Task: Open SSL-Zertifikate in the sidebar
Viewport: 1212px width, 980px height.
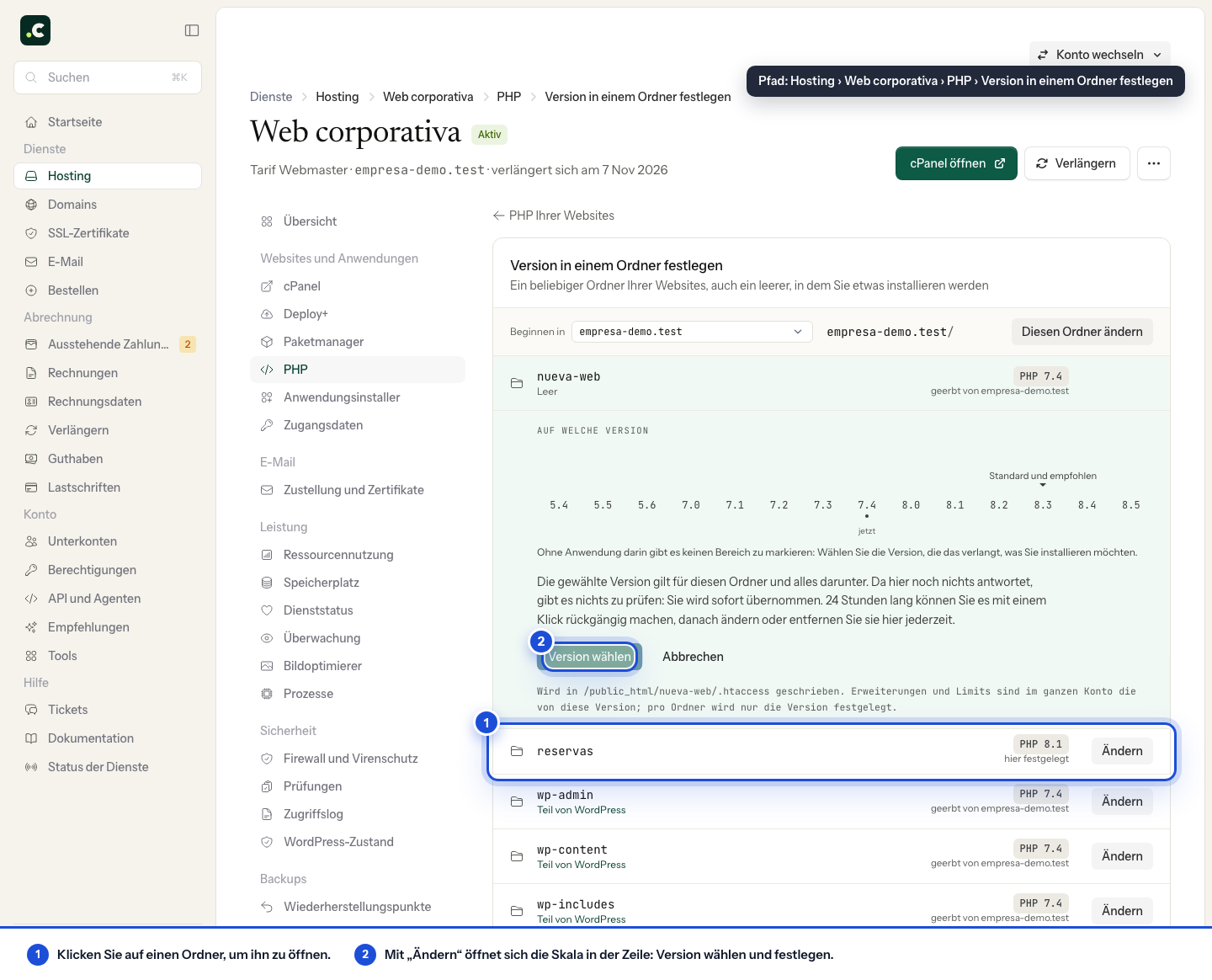Action: click(108, 233)
